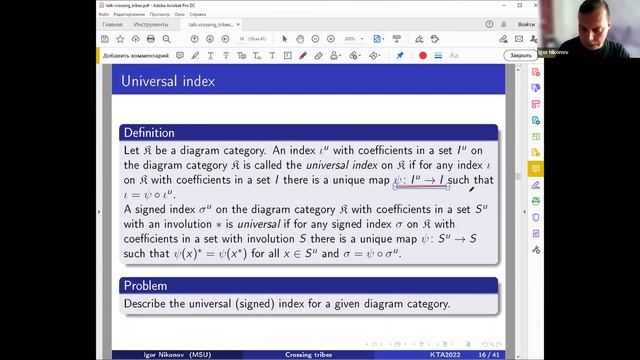
Task: Close the talk-crossing_tribes document tab
Action: point(238,24)
